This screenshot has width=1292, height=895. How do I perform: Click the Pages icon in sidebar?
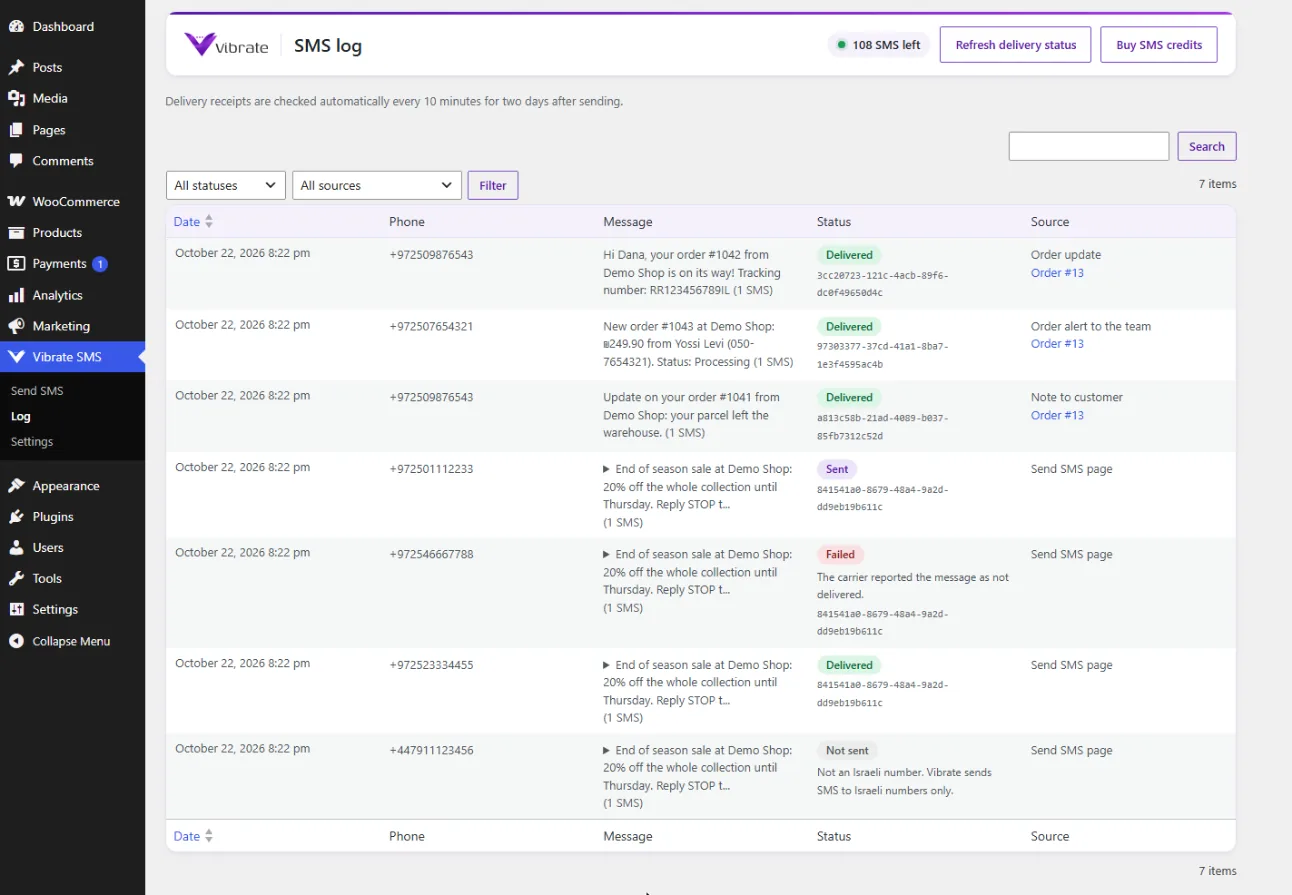pyautogui.click(x=16, y=130)
